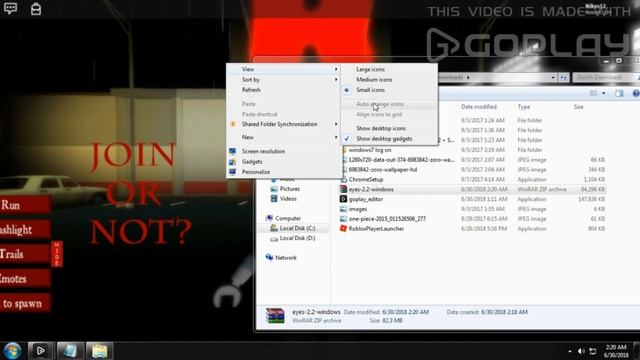Open the File Explorer taskbar button
640x360 pixels.
tap(99, 351)
